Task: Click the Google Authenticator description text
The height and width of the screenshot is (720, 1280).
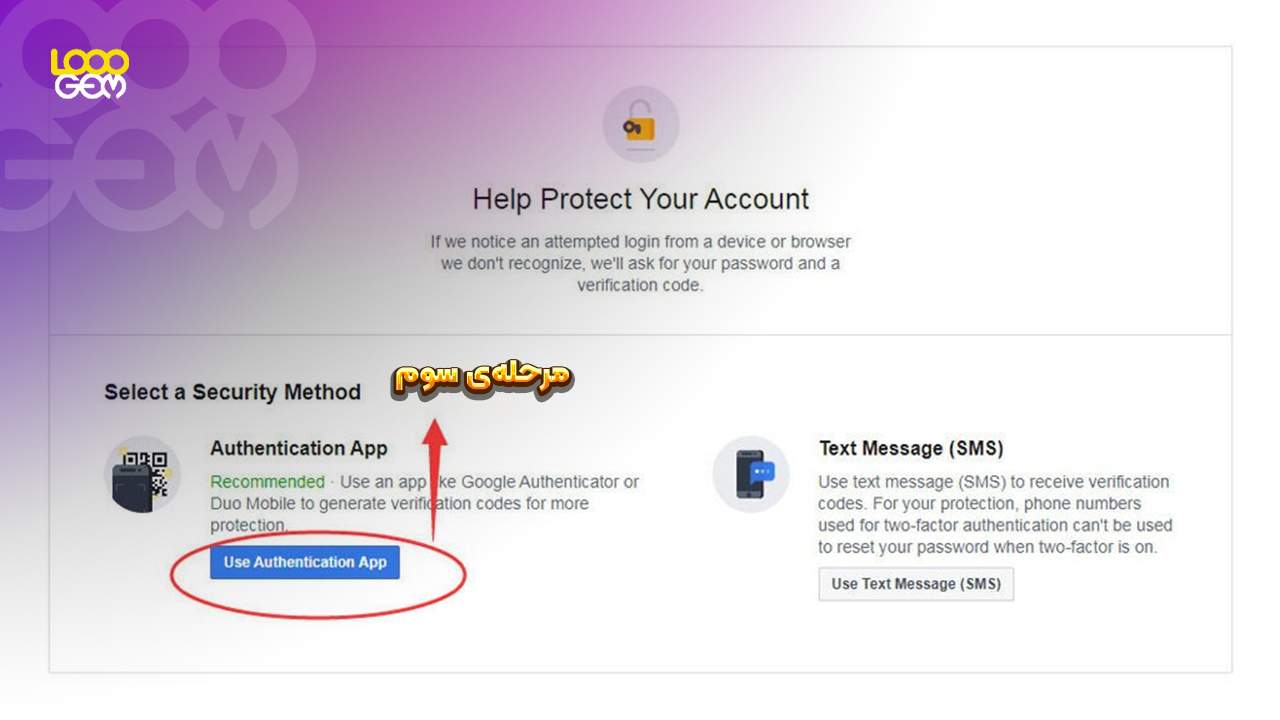Action: [x=425, y=503]
